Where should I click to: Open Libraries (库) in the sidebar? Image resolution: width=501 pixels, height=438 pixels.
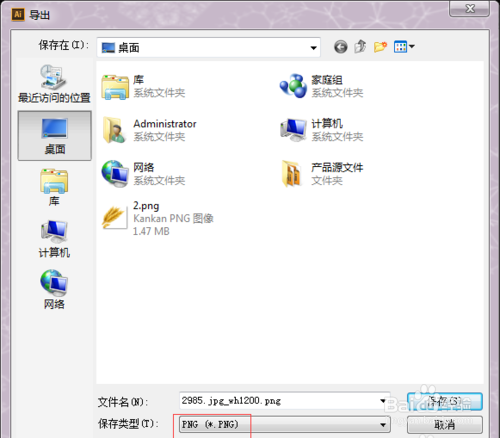point(54,187)
